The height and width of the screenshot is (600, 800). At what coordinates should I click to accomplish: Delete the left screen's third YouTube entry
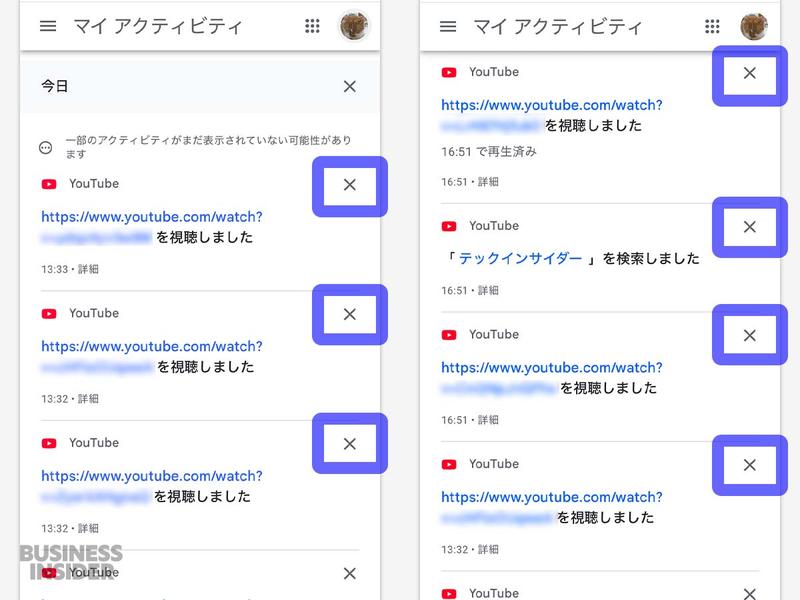pos(349,444)
